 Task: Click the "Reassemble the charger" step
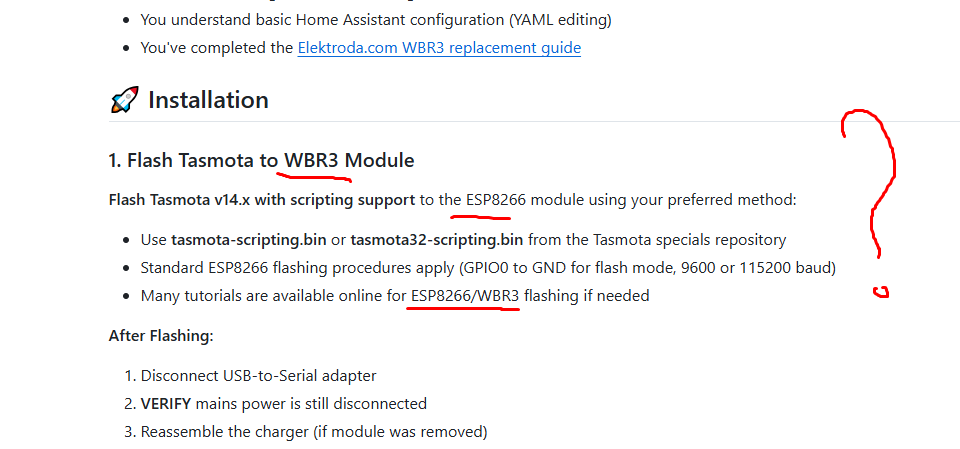coord(314,432)
